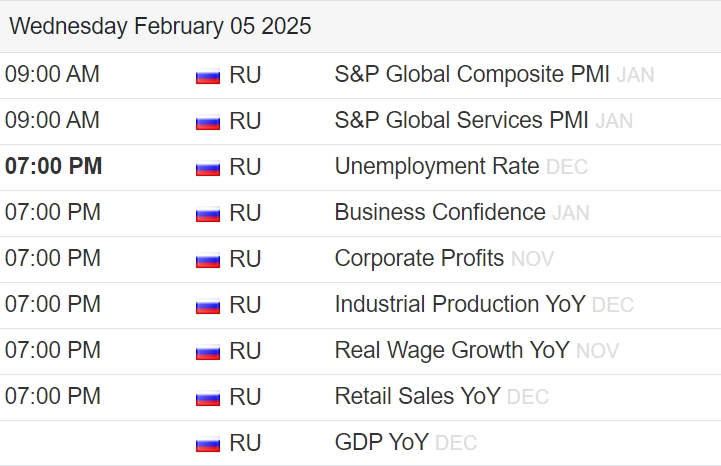View the Real Wage Growth YoY event
The image size is (721, 466).
point(451,351)
